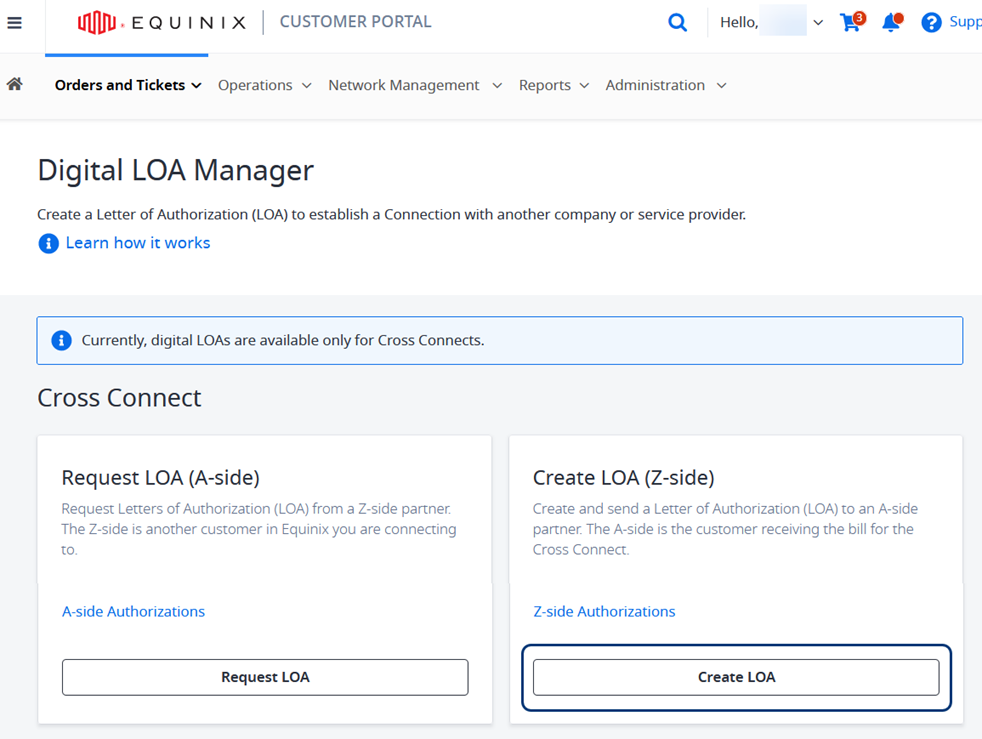Open the Learn how it works link
The height and width of the screenshot is (739, 982).
point(138,243)
